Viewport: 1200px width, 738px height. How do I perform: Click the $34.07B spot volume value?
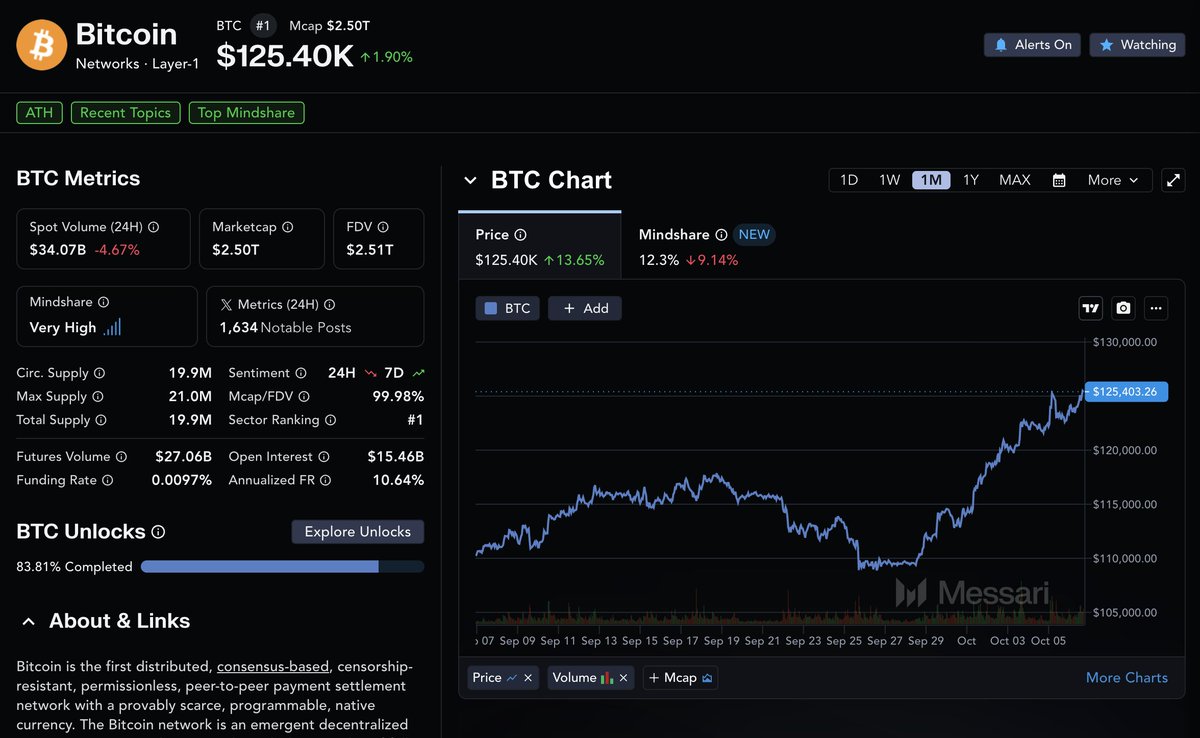58,250
